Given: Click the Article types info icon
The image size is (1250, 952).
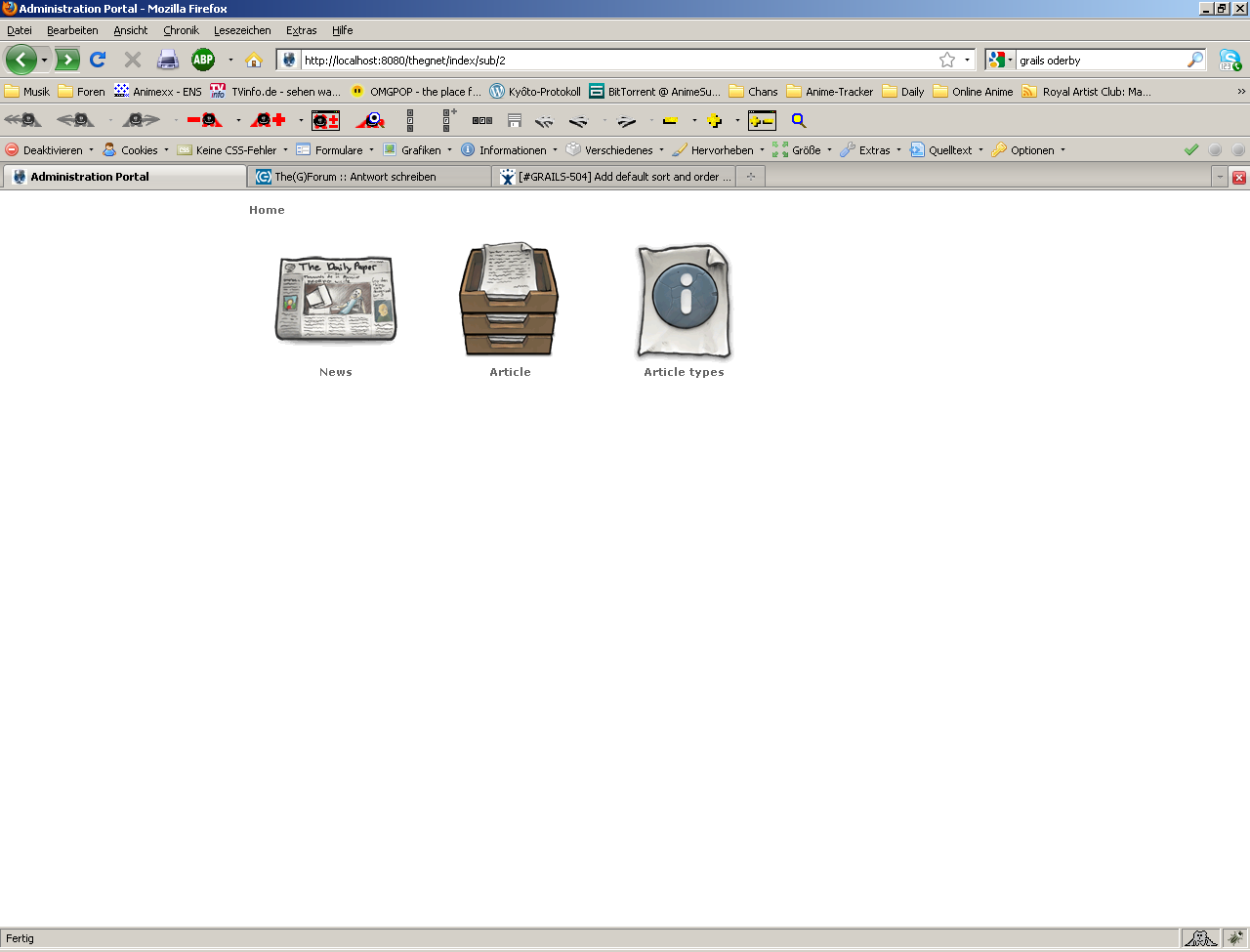Looking at the screenshot, I should click(684, 300).
